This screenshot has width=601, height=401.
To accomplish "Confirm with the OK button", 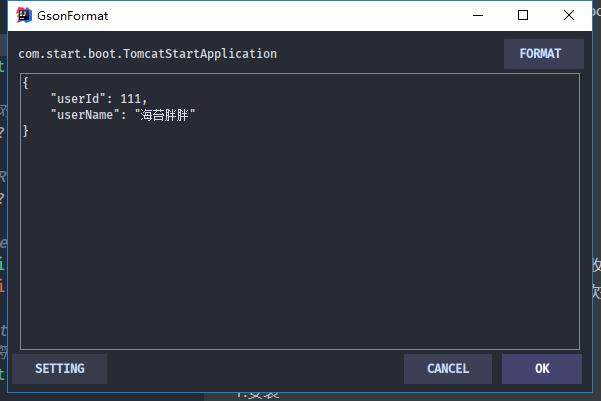I will pyautogui.click(x=541, y=368).
